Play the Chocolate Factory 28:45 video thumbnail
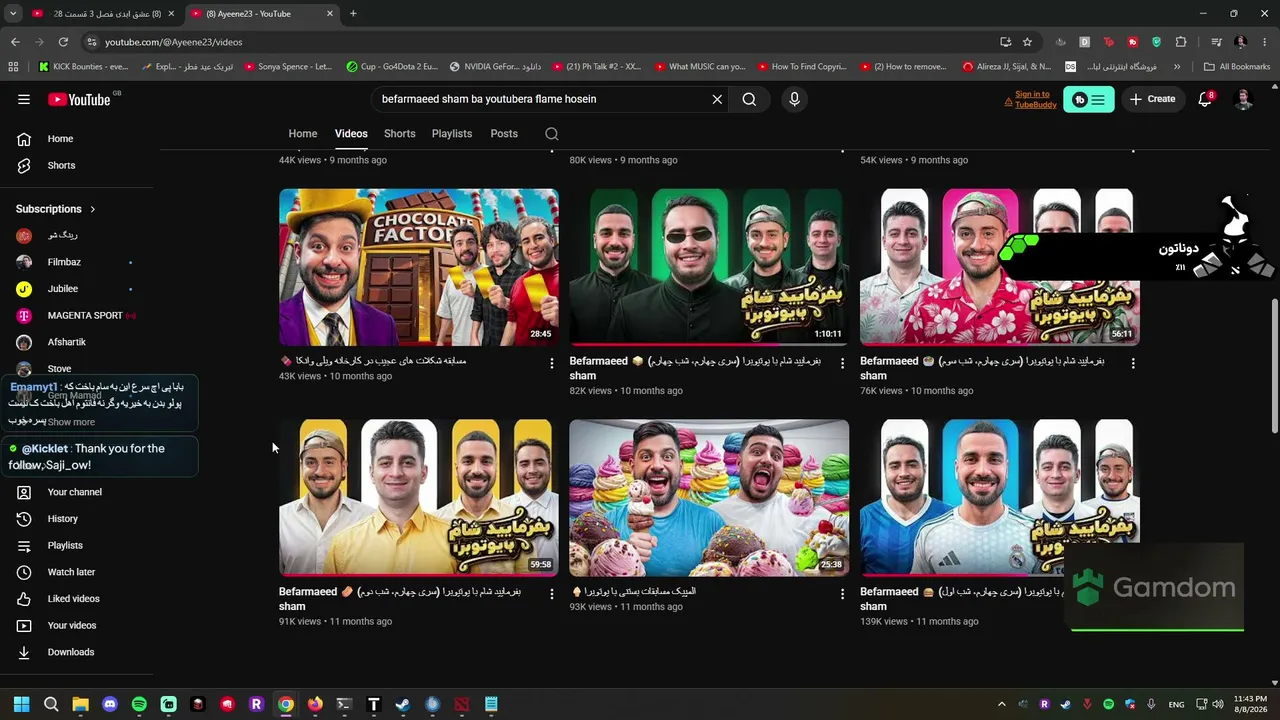 click(x=419, y=267)
